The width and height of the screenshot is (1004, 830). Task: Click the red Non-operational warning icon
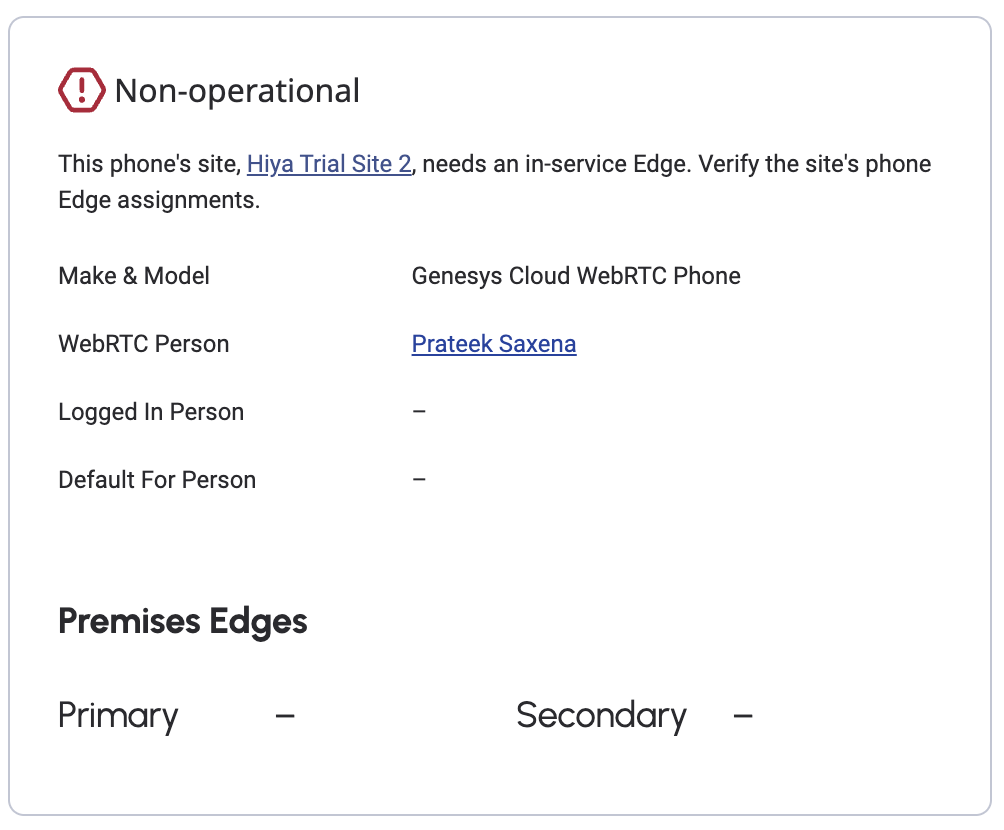click(x=81, y=90)
